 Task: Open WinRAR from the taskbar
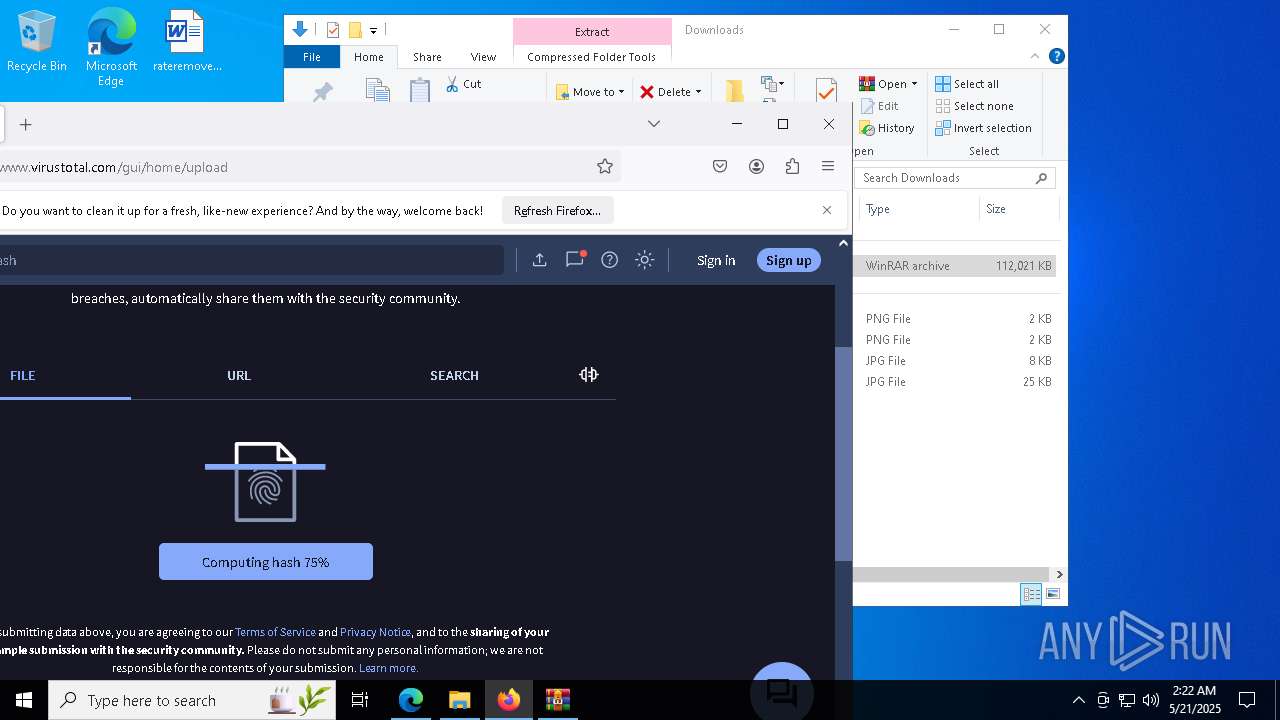point(557,700)
